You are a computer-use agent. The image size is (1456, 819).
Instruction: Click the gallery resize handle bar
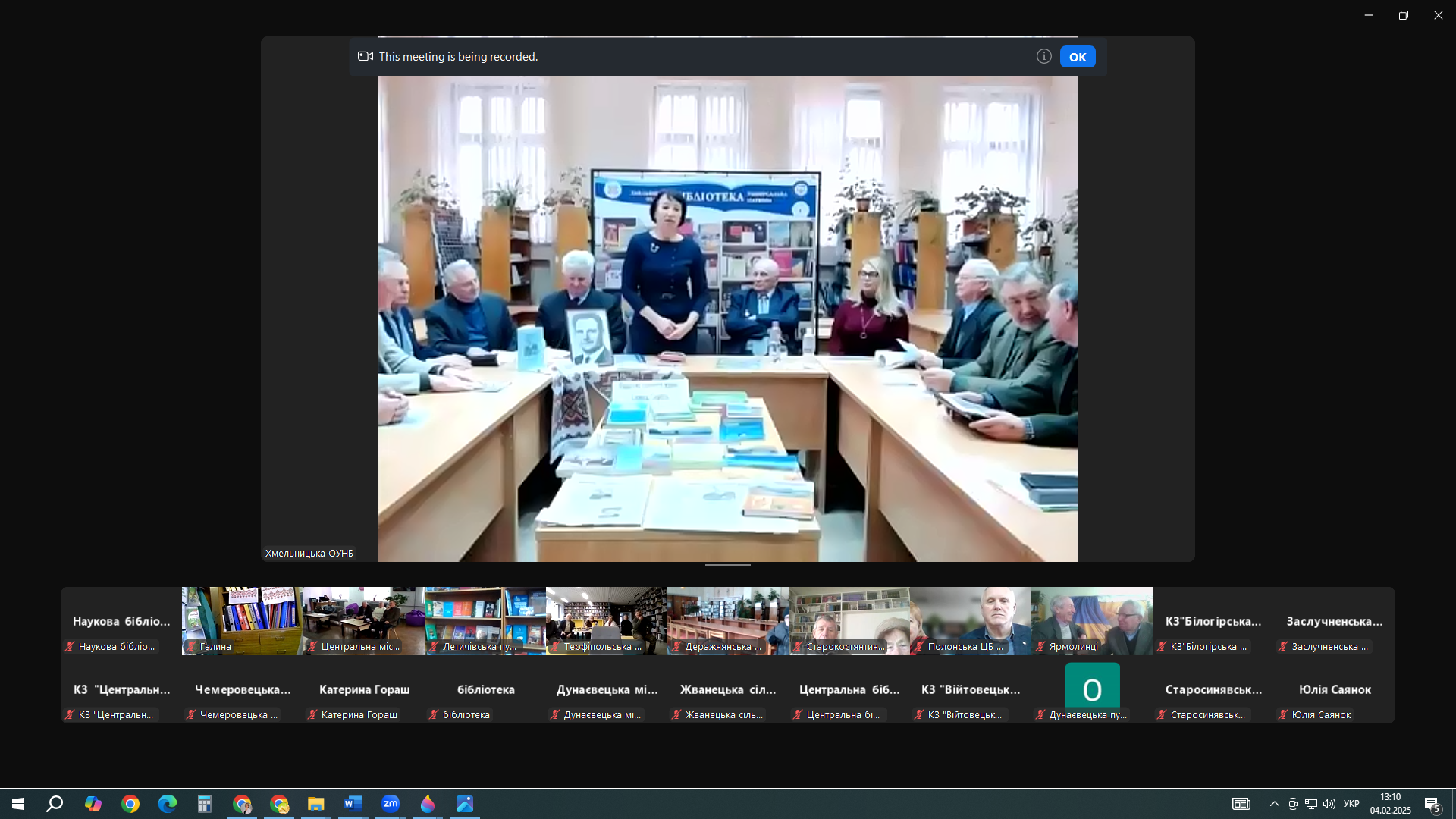[x=727, y=566]
